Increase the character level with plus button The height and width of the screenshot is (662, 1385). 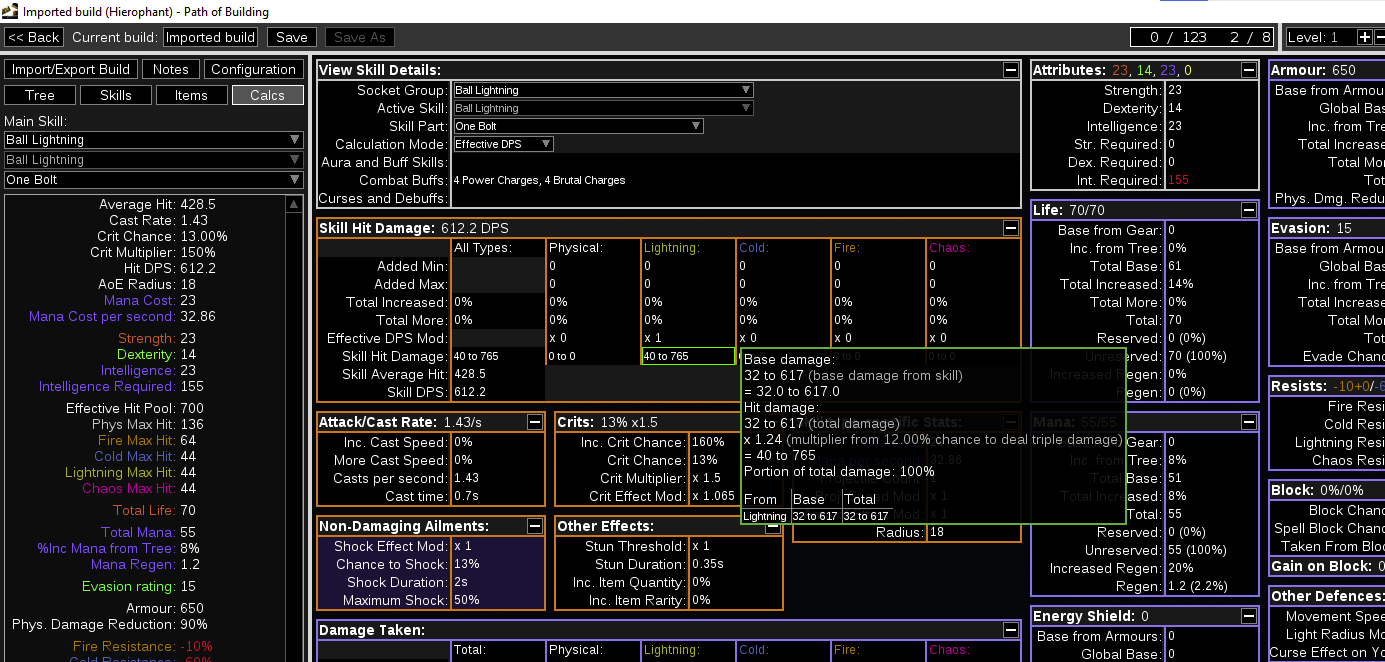[1365, 37]
